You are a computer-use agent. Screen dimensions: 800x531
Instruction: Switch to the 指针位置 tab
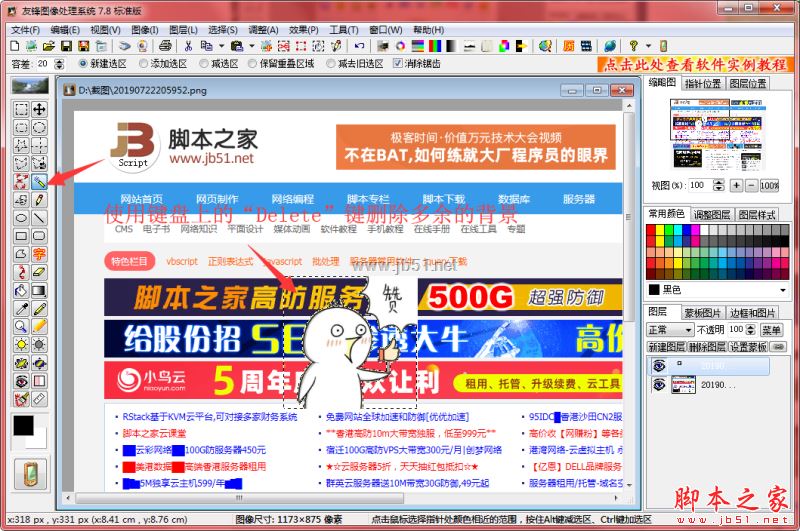(x=703, y=84)
